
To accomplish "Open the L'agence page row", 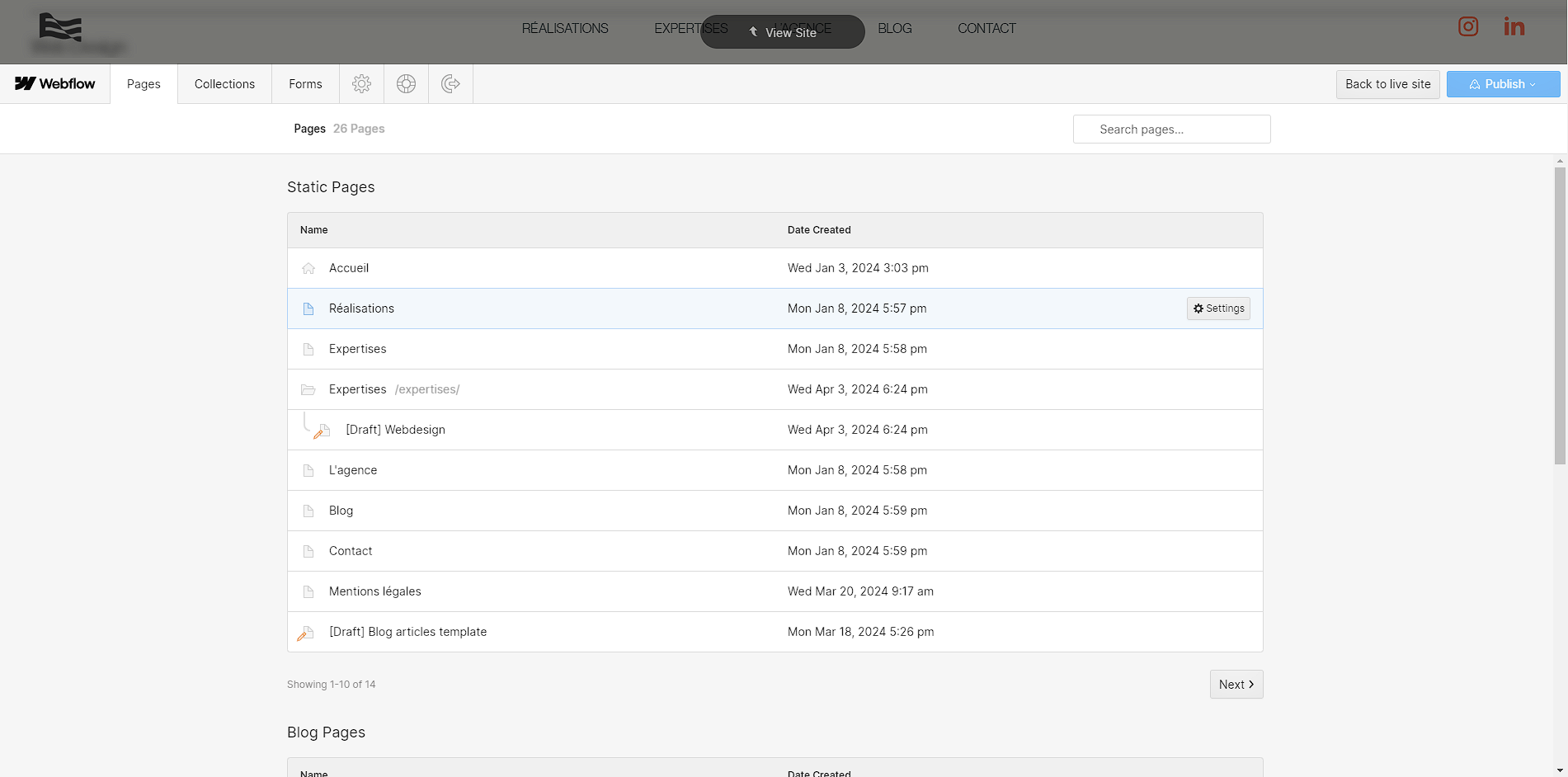I will 775,470.
